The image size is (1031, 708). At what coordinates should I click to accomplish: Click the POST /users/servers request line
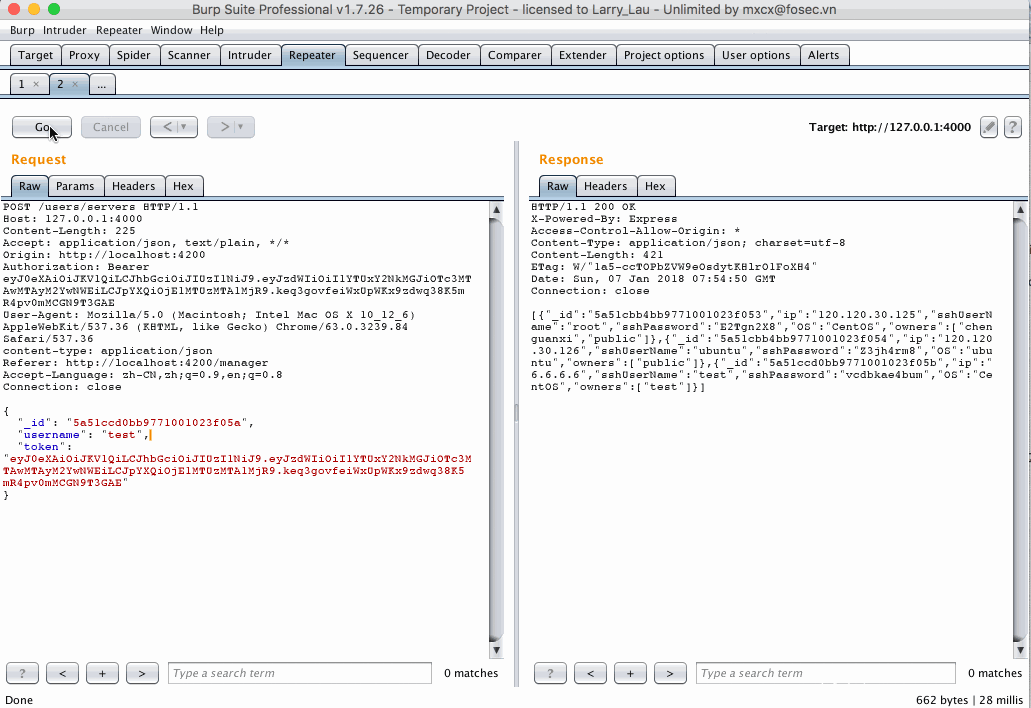101,207
